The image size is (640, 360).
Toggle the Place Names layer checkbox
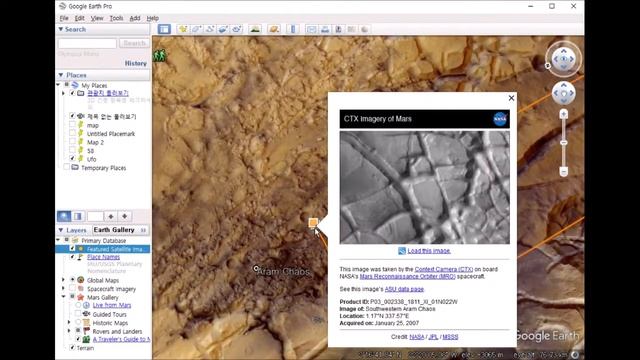[x=72, y=257]
